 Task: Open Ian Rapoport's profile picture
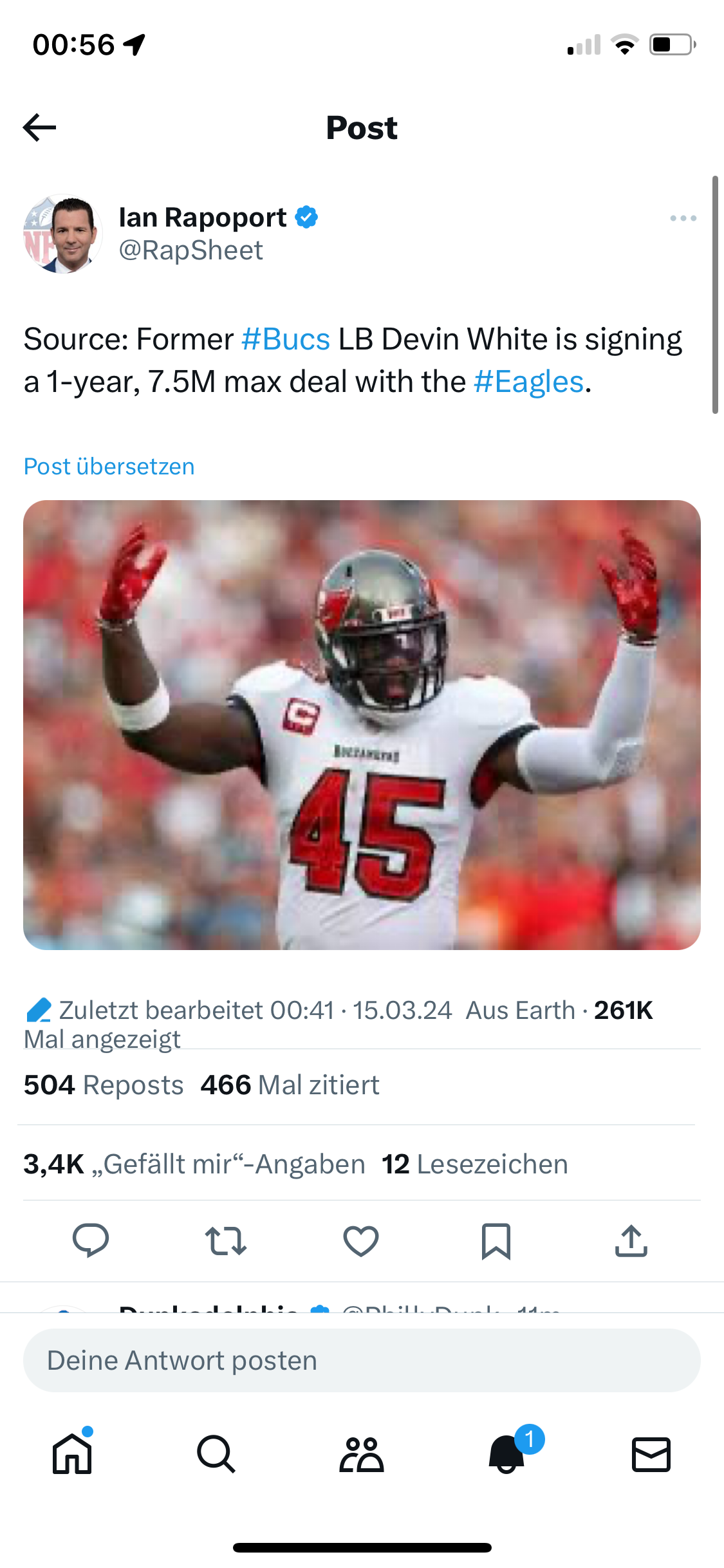[62, 234]
